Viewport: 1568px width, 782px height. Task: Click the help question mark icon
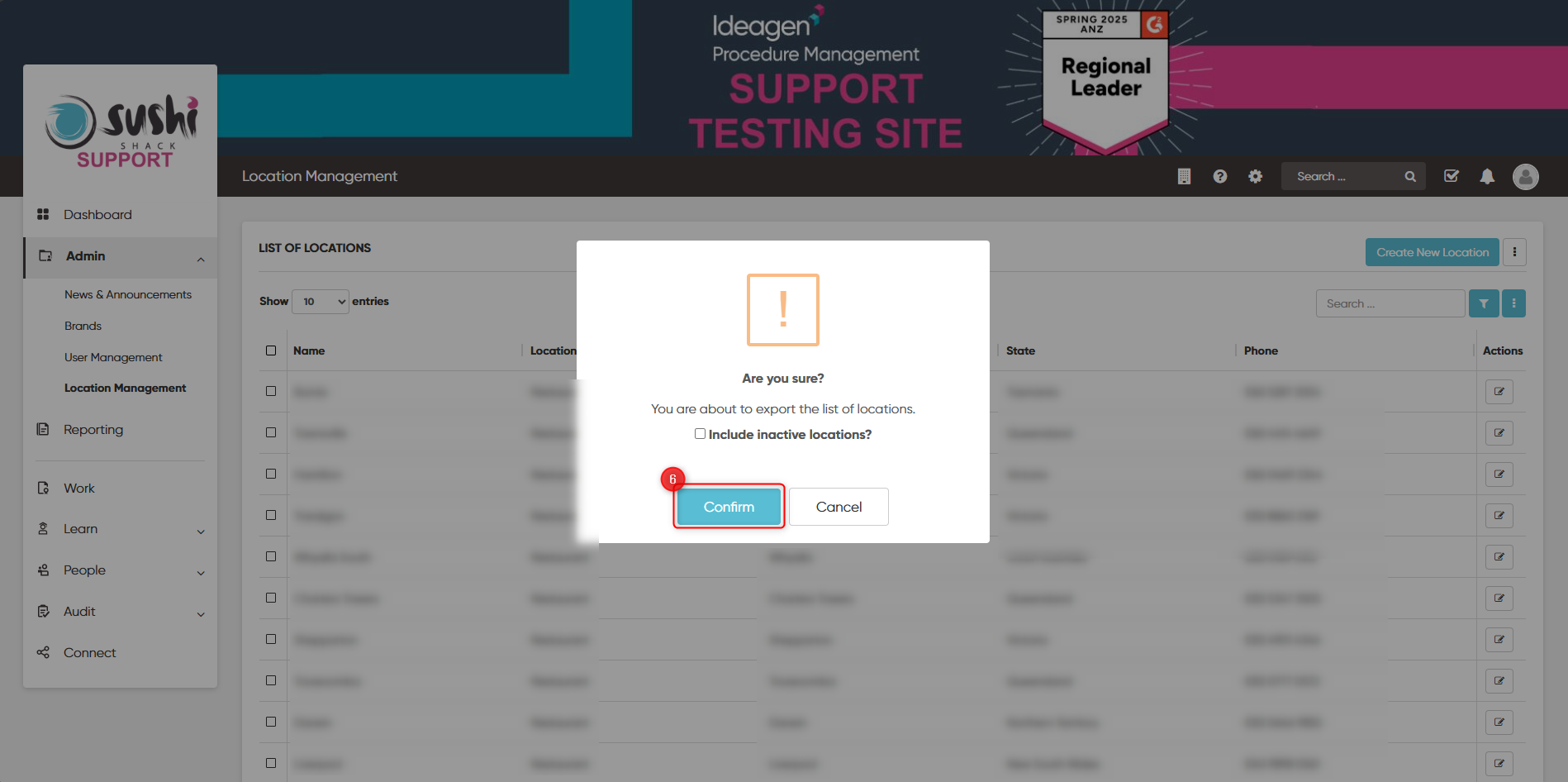coord(1219,176)
